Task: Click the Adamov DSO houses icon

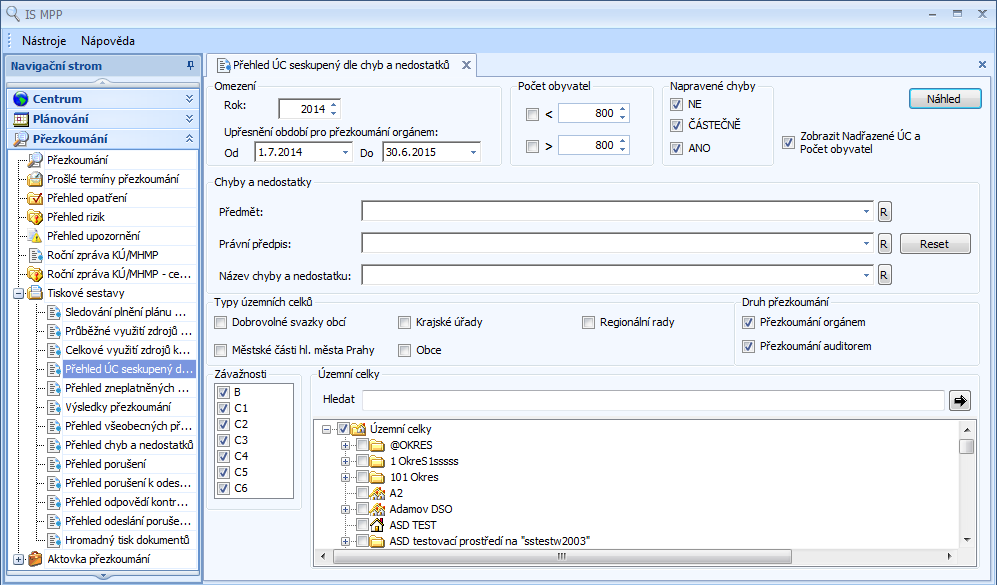Action: [x=378, y=509]
